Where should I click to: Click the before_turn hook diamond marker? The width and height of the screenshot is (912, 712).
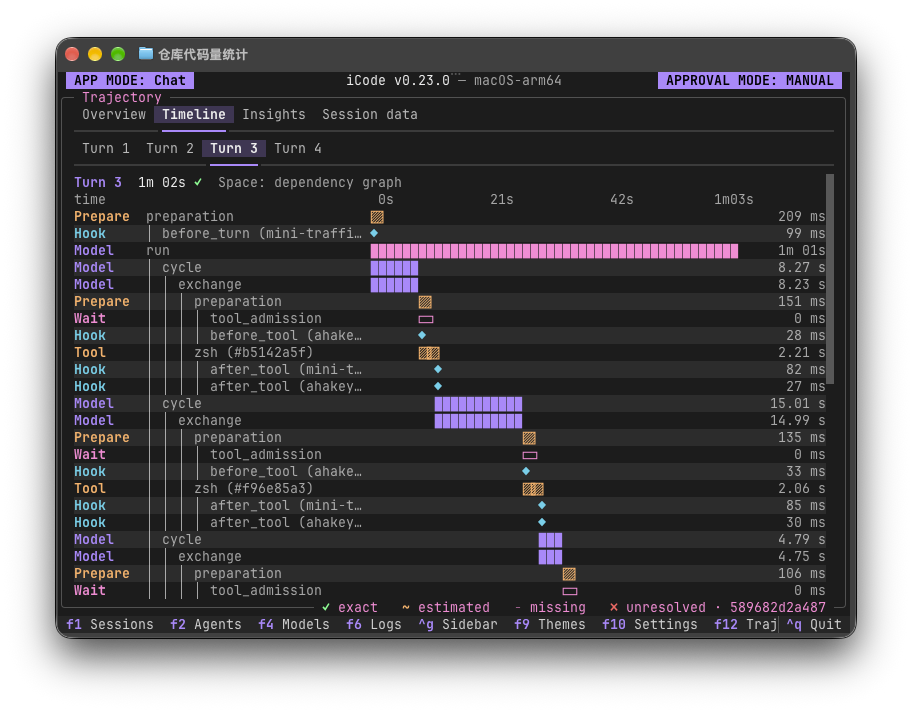[x=374, y=233]
